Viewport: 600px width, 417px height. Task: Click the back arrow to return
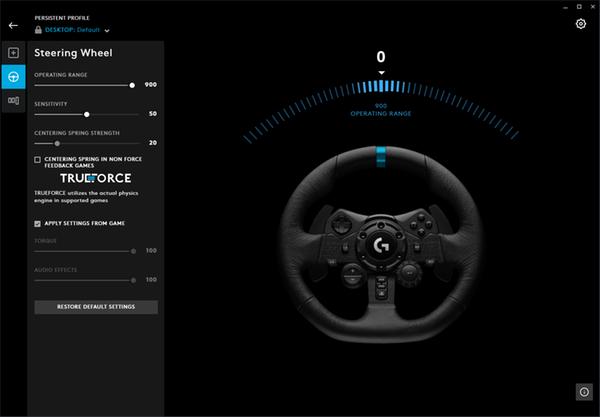tap(13, 25)
